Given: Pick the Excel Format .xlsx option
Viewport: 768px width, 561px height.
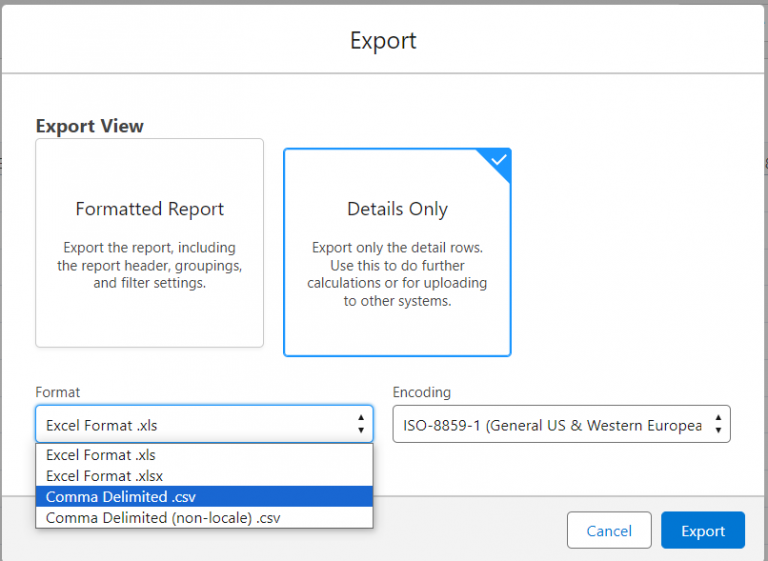Looking at the screenshot, I should pos(105,476).
